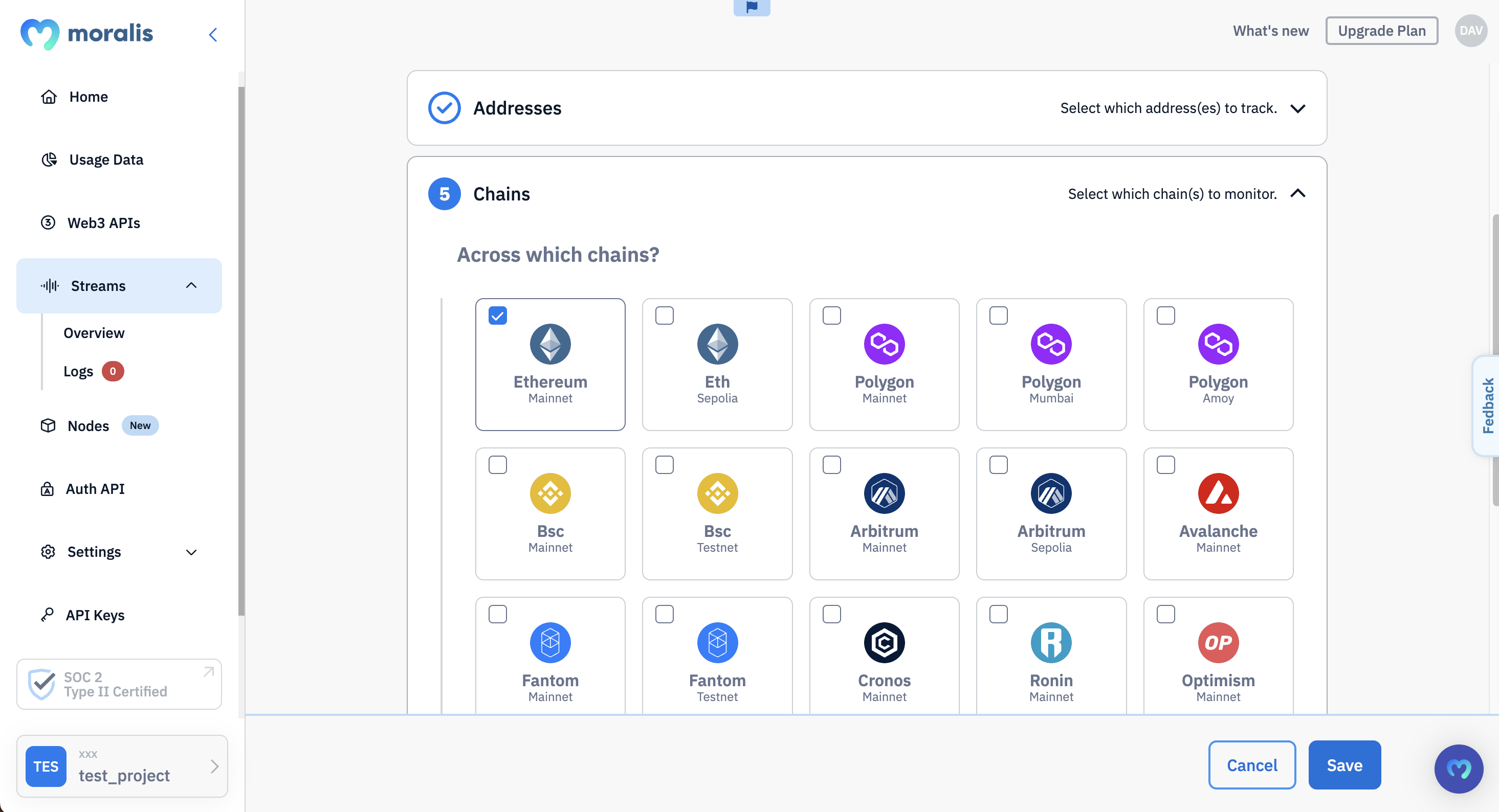Viewport: 1499px width, 812px height.
Task: Open the Feedback side tab
Action: click(x=1487, y=405)
